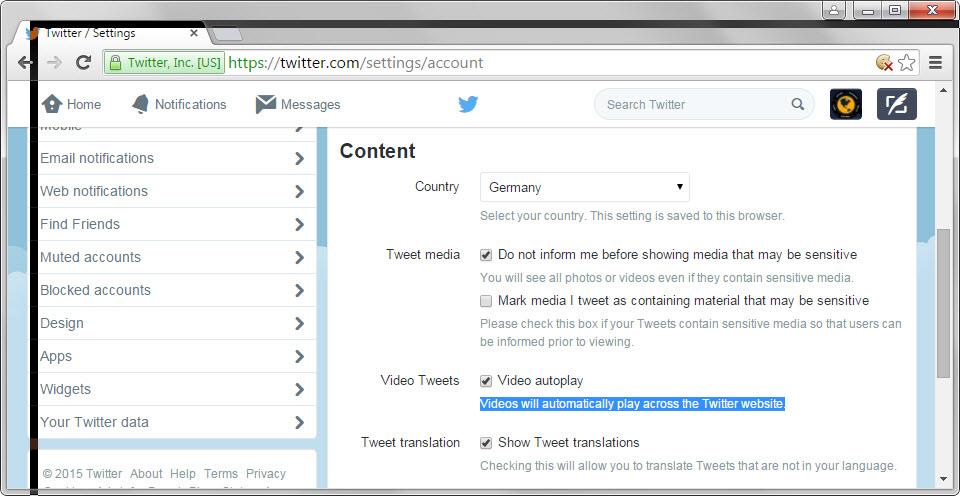
Task: Click chevron next to Web notifications
Action: 299,192
